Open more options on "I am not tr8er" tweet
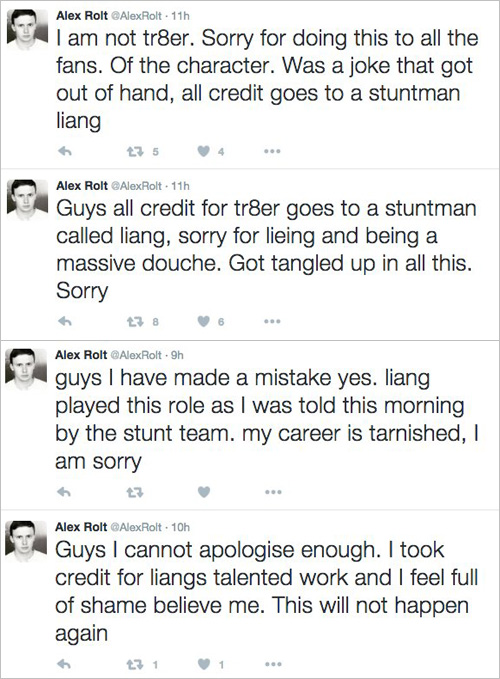This screenshot has height=679, width=500. pyautogui.click(x=273, y=152)
